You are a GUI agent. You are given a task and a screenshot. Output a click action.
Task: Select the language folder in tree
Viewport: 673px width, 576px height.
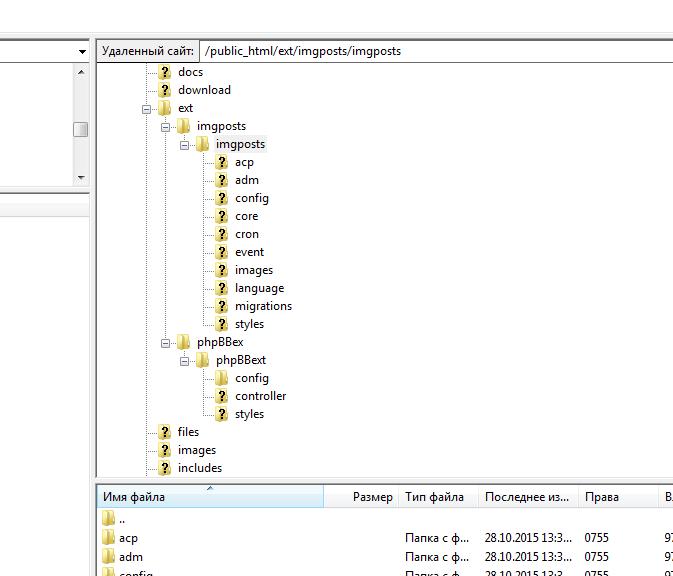click(259, 288)
